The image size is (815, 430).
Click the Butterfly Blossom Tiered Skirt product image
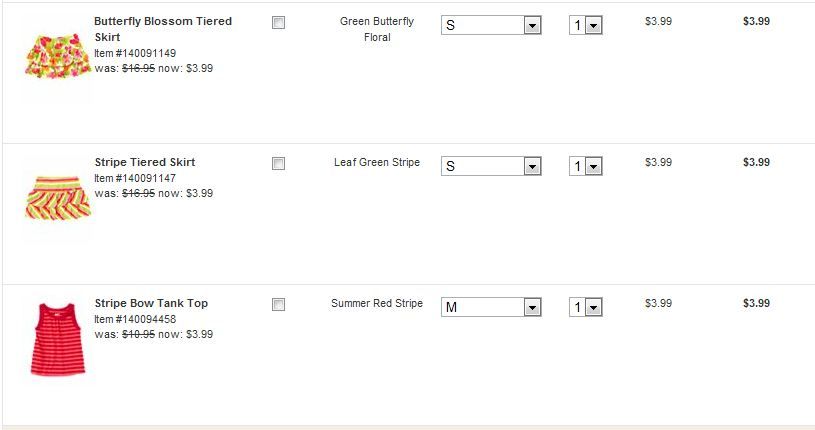57,55
